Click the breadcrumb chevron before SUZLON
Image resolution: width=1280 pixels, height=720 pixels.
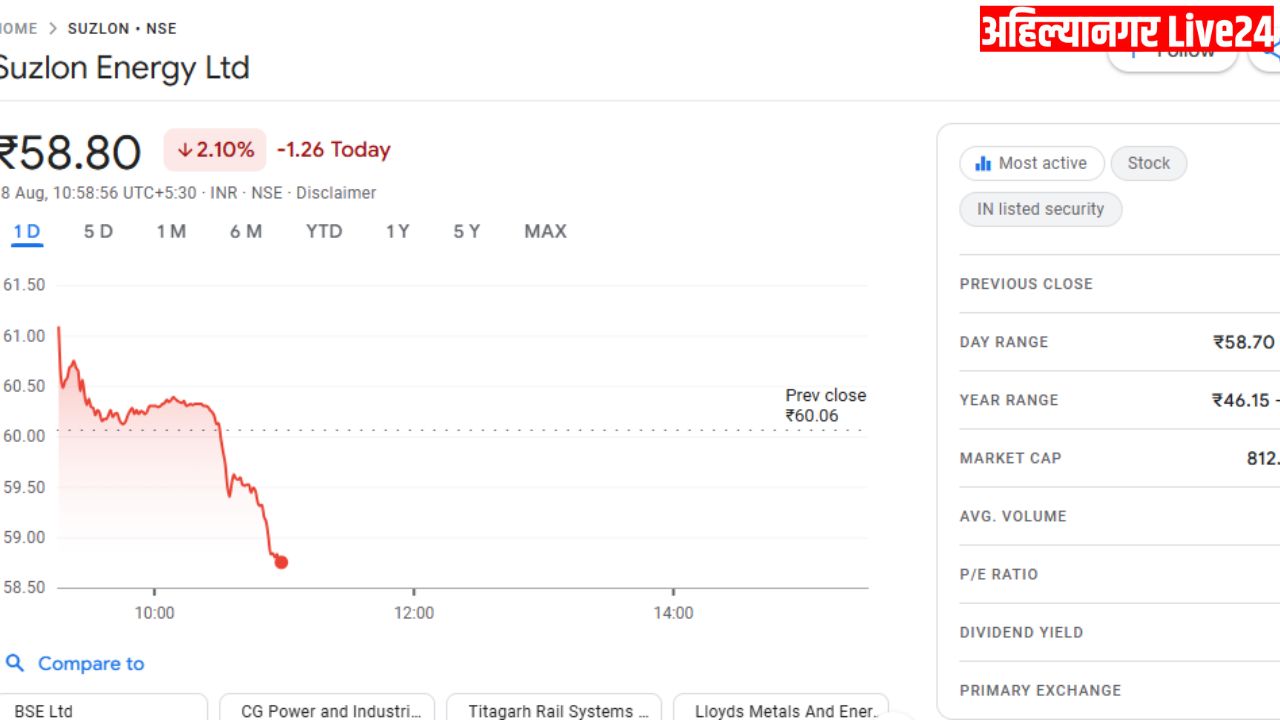(53, 29)
